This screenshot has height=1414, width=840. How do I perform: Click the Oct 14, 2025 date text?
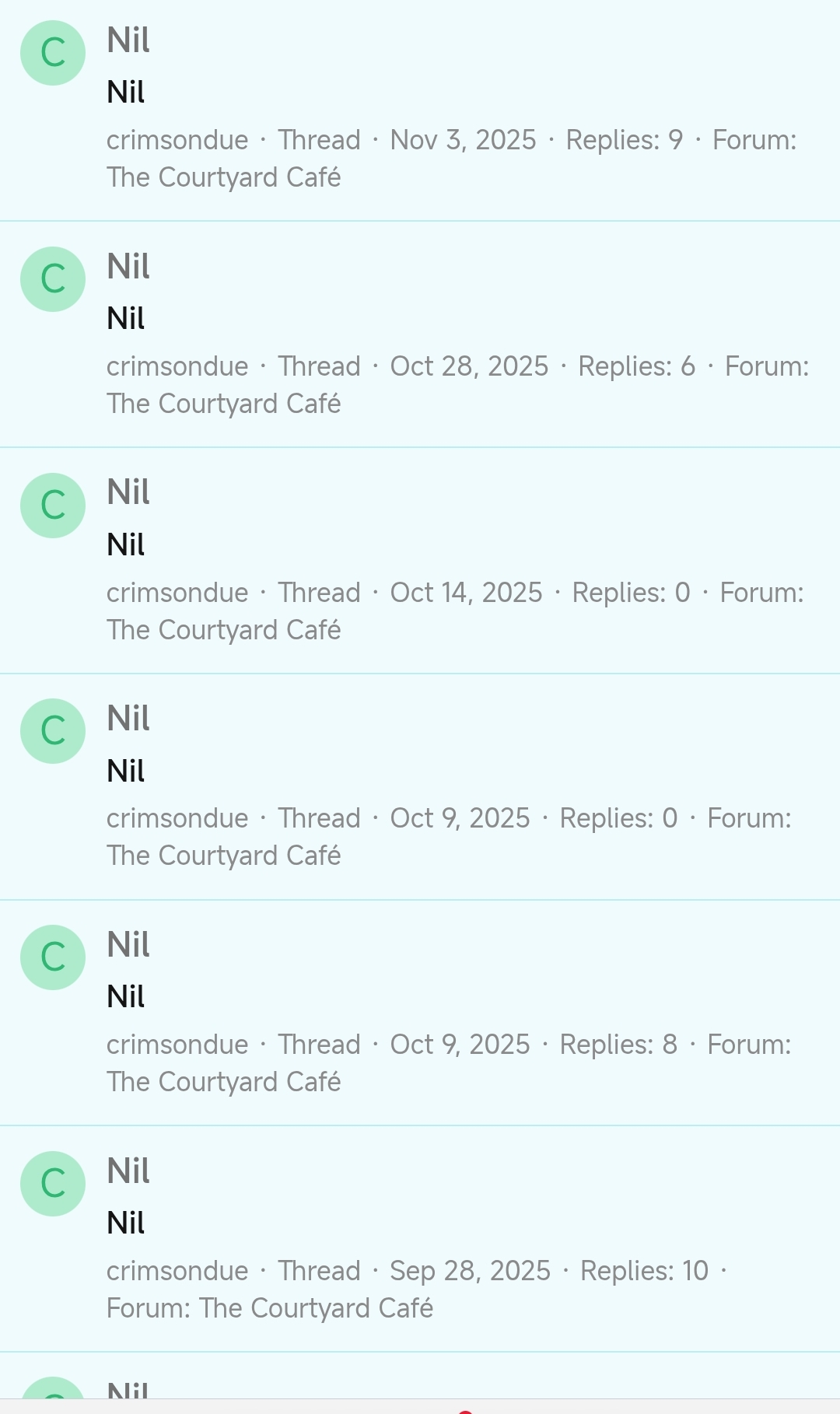tap(466, 593)
